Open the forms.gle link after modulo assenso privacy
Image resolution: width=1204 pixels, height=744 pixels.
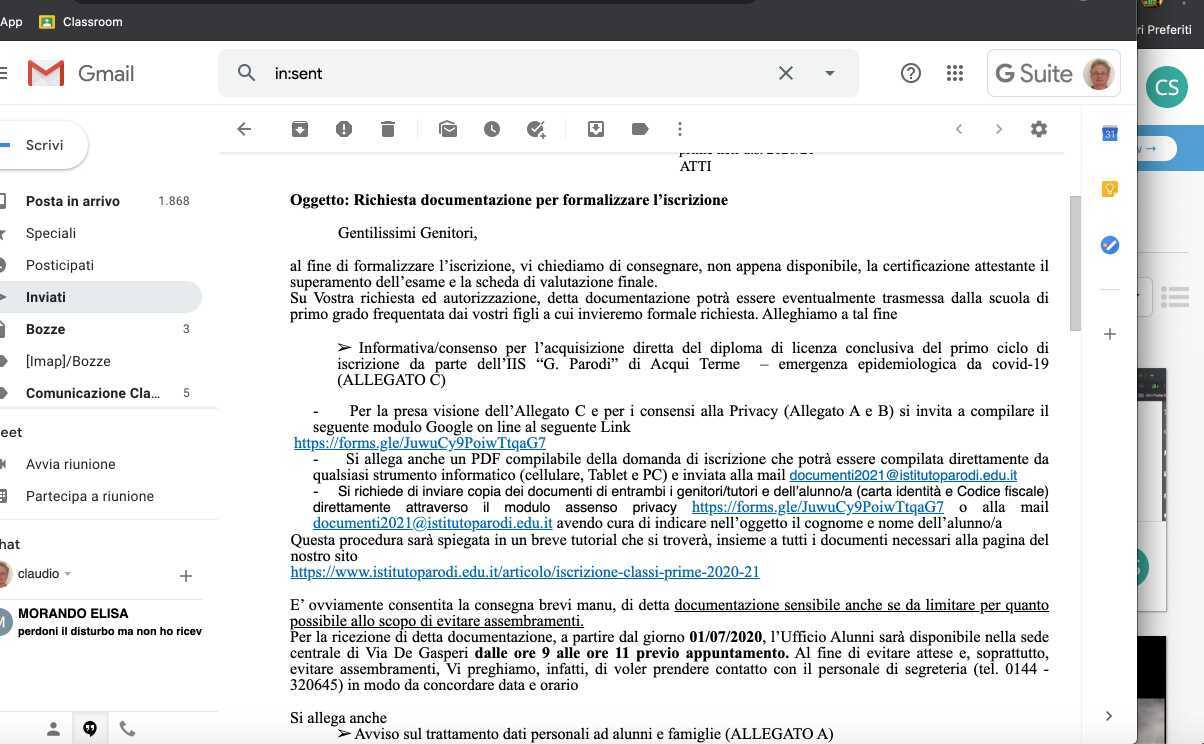[818, 507]
